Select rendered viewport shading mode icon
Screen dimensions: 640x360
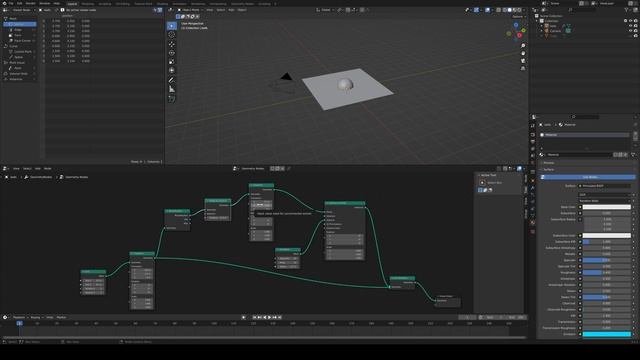coord(519,10)
